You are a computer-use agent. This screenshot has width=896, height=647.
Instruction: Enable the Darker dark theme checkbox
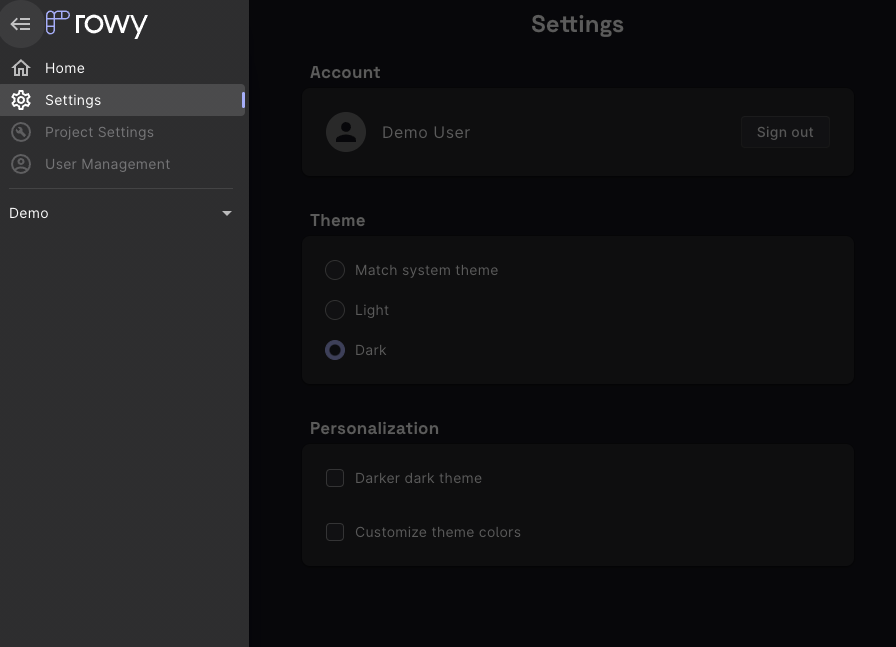click(x=335, y=478)
